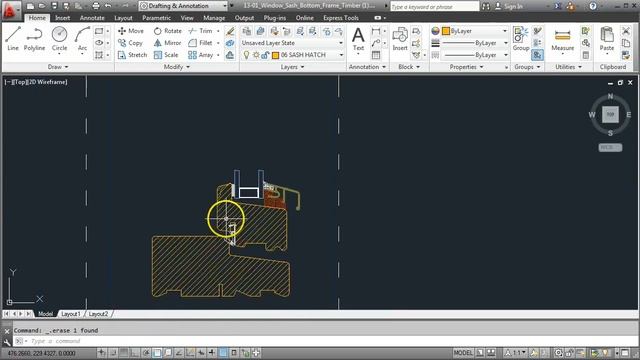Viewport: 640px width, 360px height.
Task: Select the Arc tool
Action: coord(82,39)
